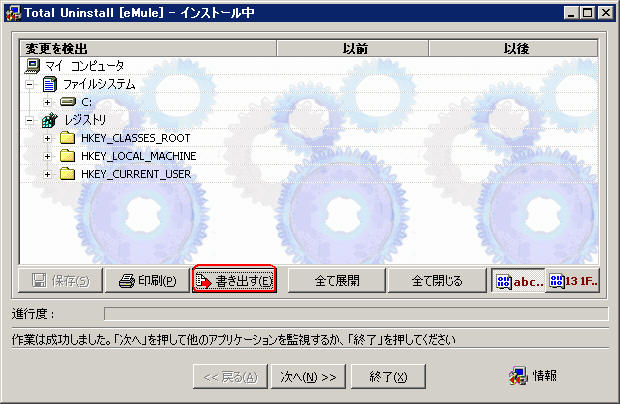
Task: Click the マイ コンピュータ computer icon
Action: pos(32,66)
